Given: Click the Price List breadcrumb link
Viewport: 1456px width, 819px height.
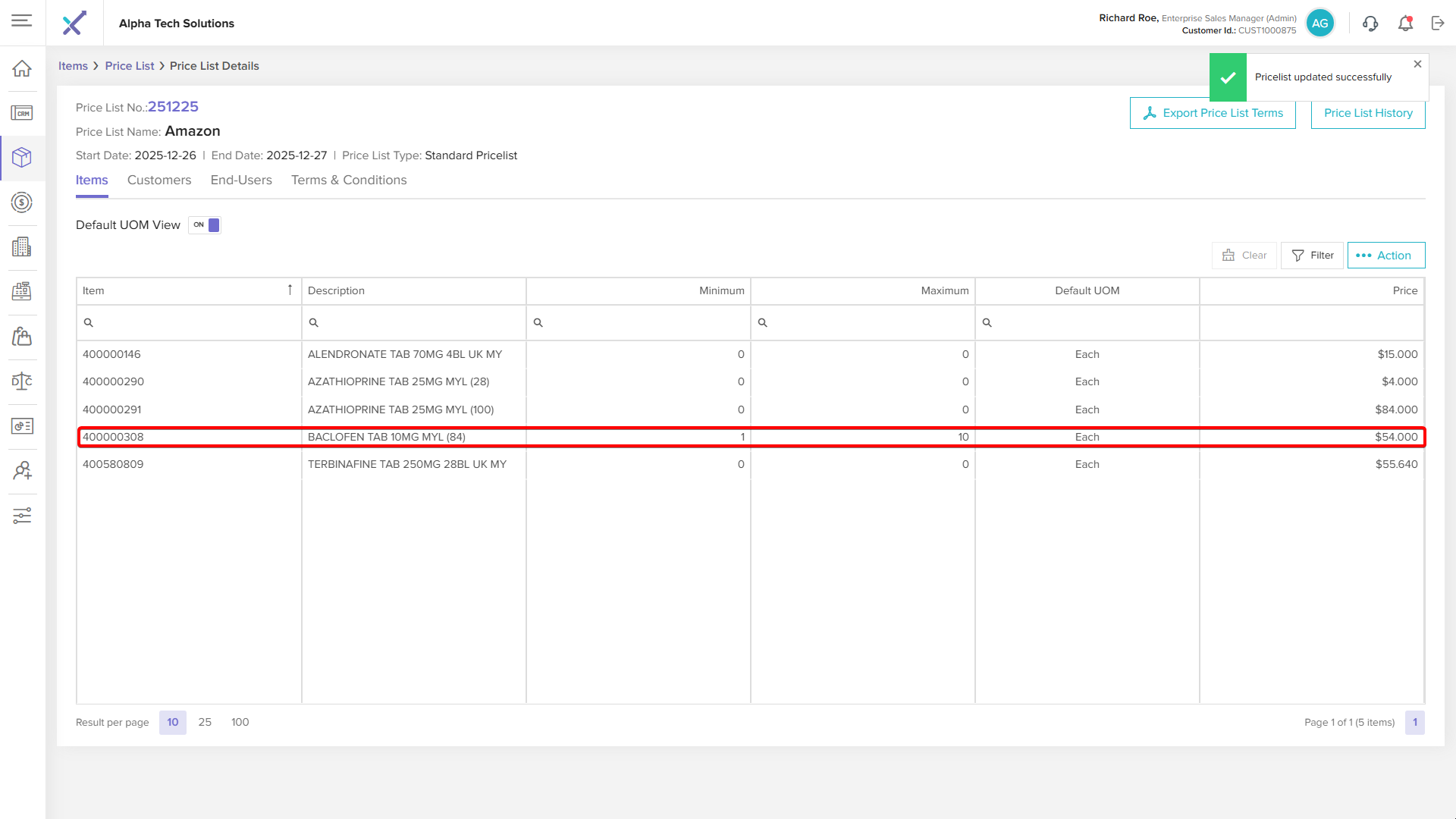Looking at the screenshot, I should [x=129, y=66].
